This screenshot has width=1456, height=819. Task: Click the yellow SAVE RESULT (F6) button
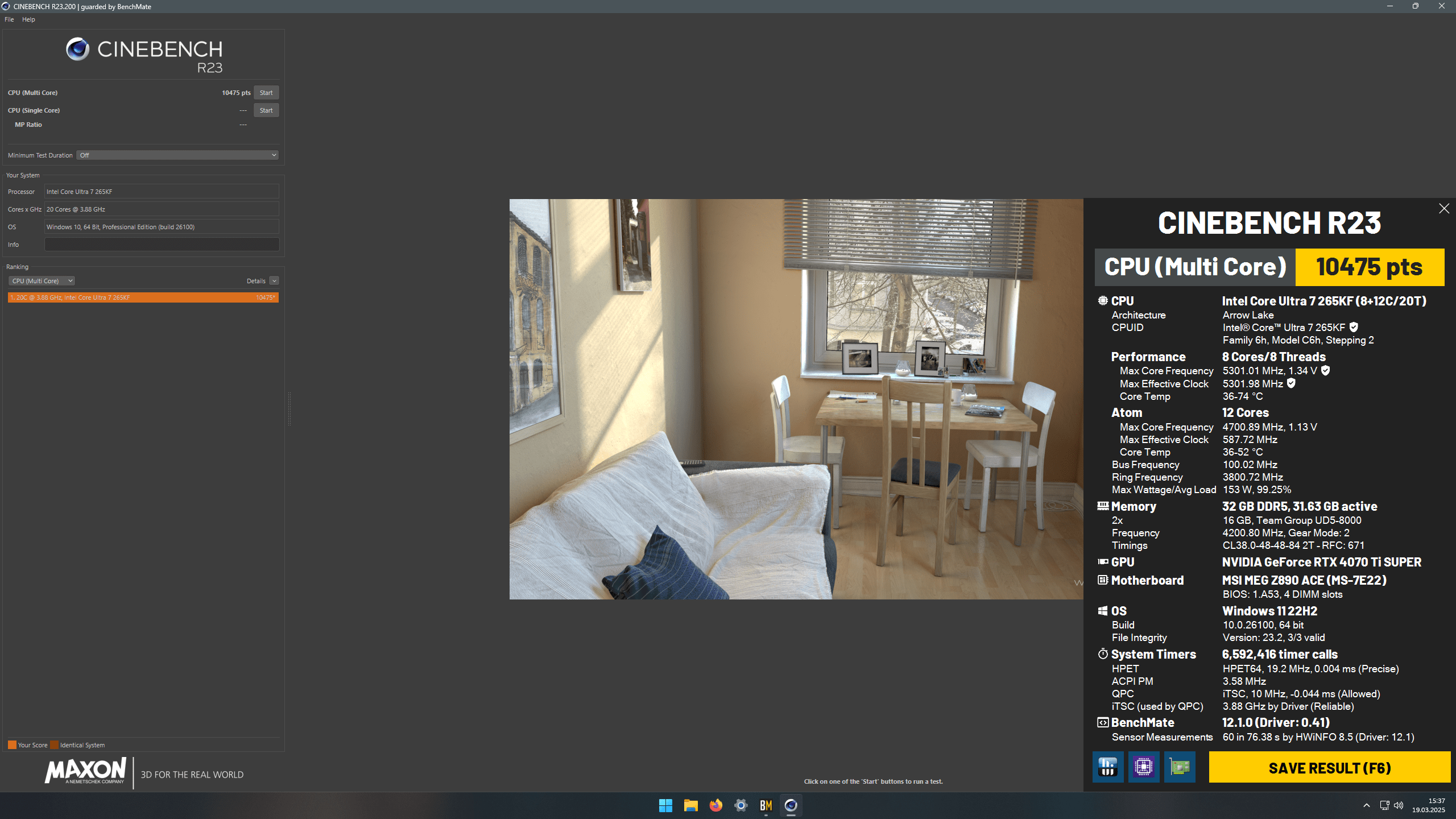1329,767
